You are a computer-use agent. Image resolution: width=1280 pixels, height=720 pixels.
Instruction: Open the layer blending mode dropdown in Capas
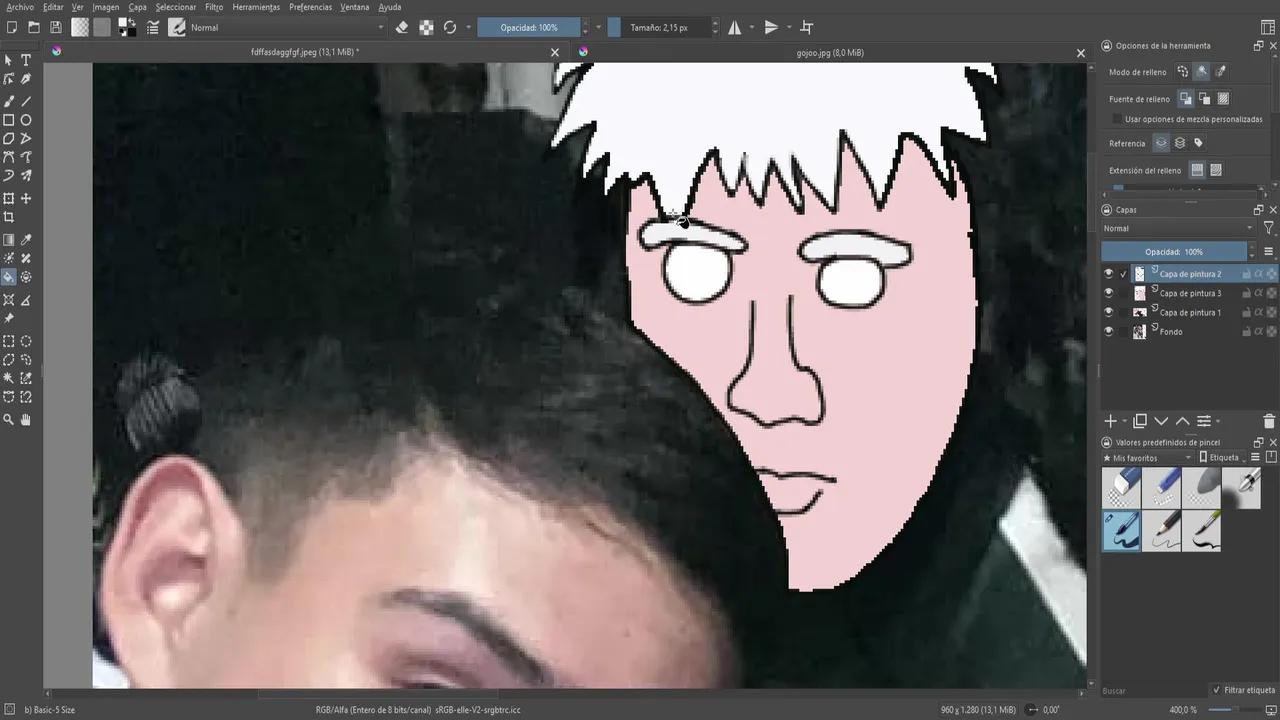(x=1179, y=229)
